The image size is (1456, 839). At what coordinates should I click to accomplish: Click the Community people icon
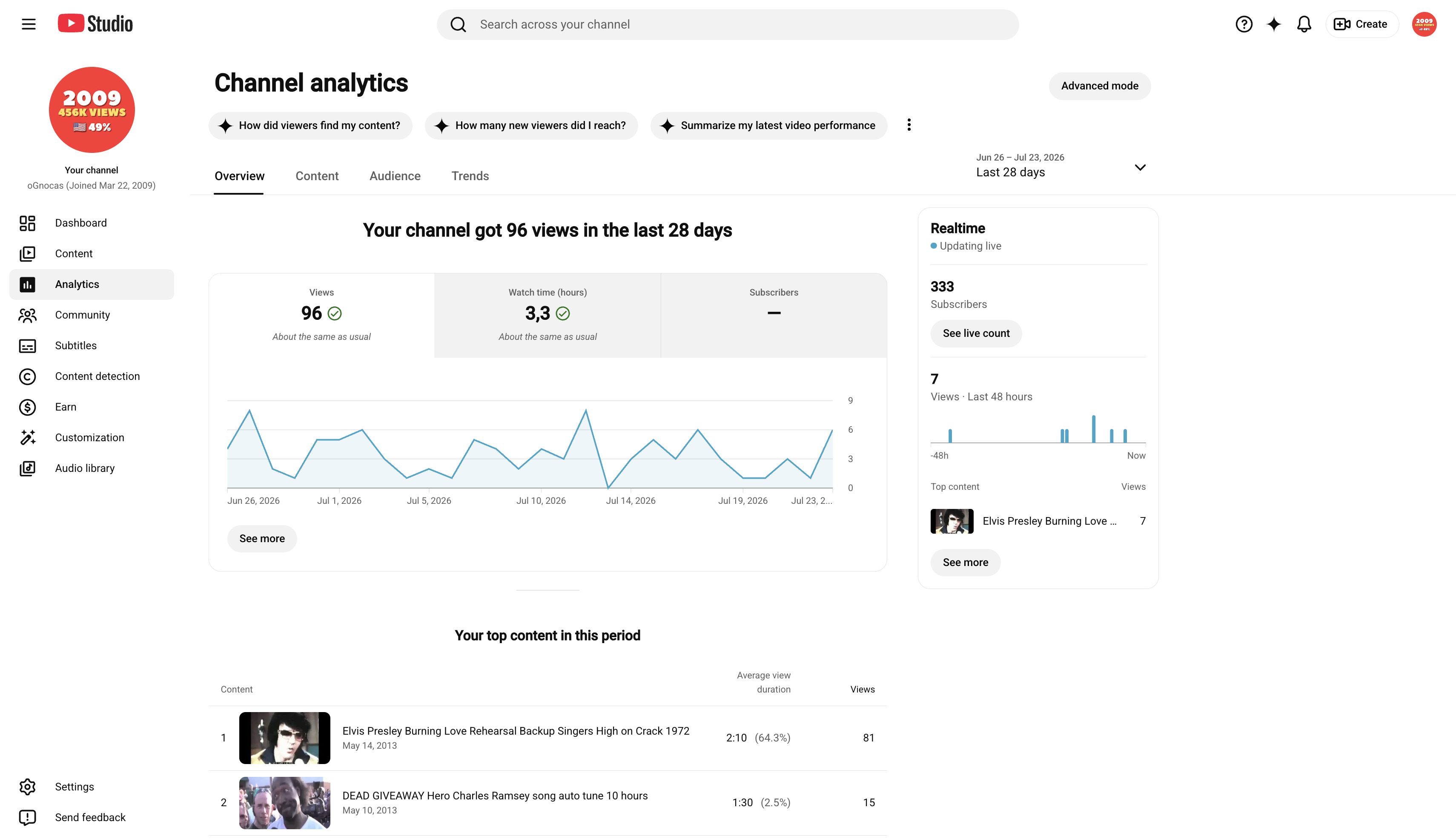(x=27, y=315)
